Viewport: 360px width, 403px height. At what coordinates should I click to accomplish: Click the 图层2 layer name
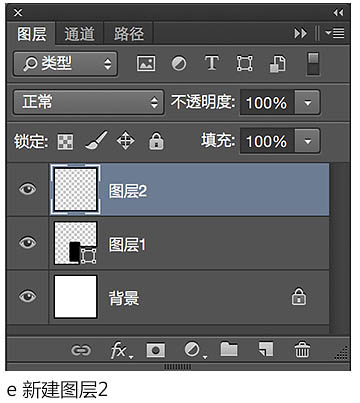pyautogui.click(x=128, y=191)
